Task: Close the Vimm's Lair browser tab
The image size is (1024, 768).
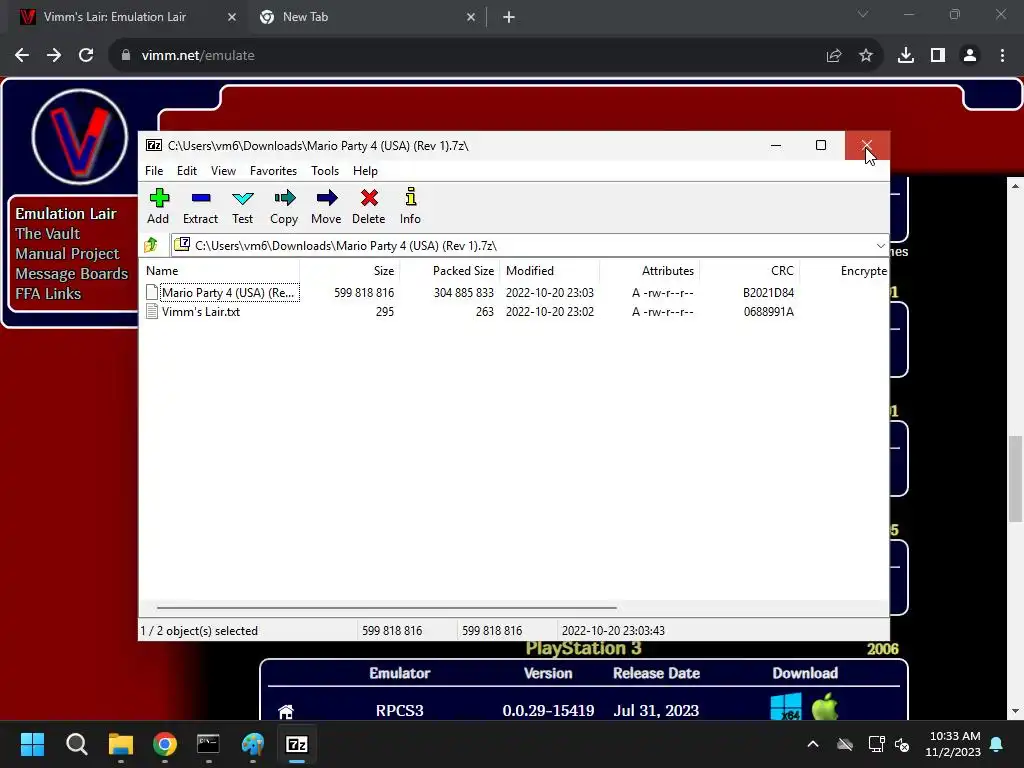Action: (x=232, y=17)
